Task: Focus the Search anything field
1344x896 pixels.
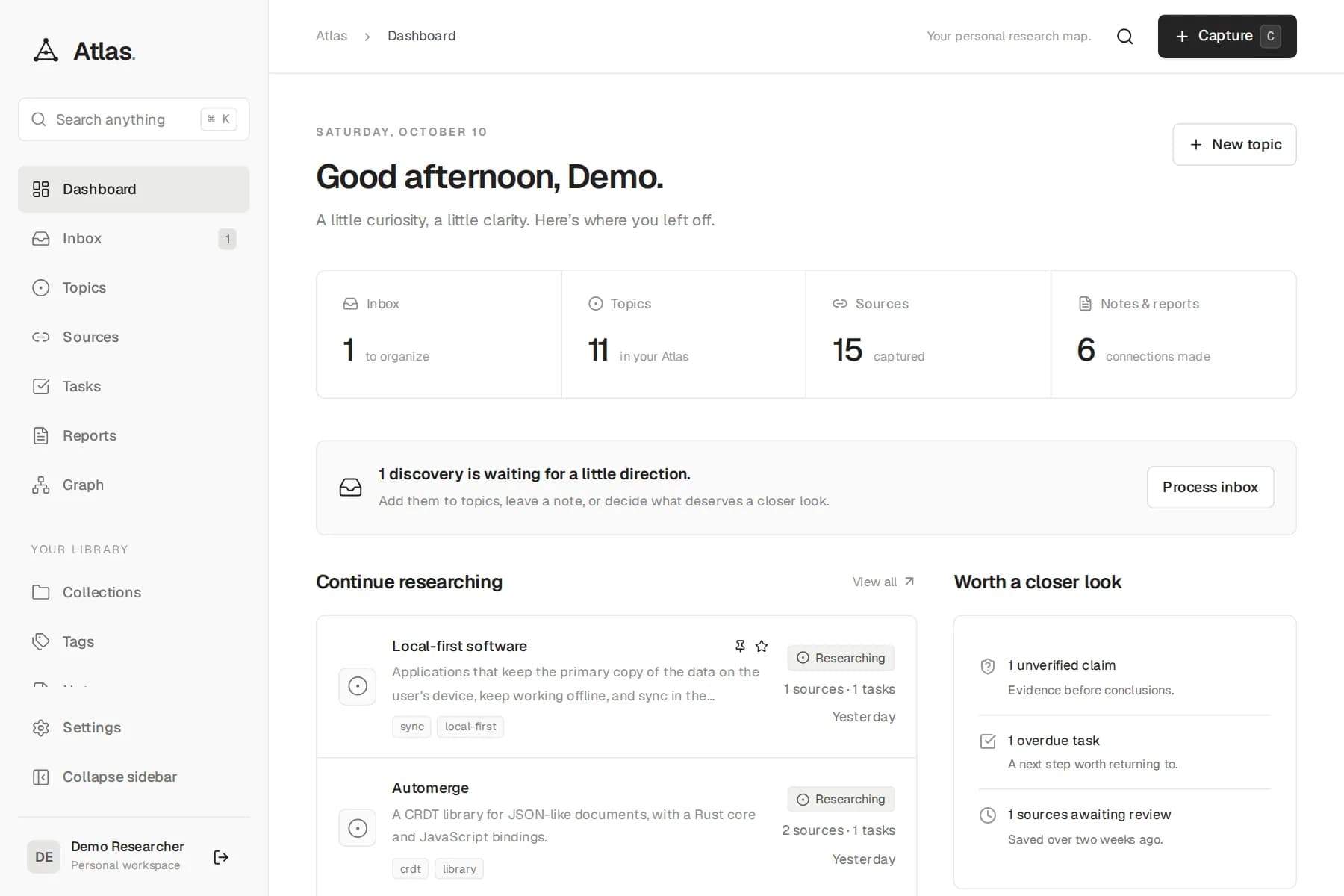Action: [x=134, y=119]
